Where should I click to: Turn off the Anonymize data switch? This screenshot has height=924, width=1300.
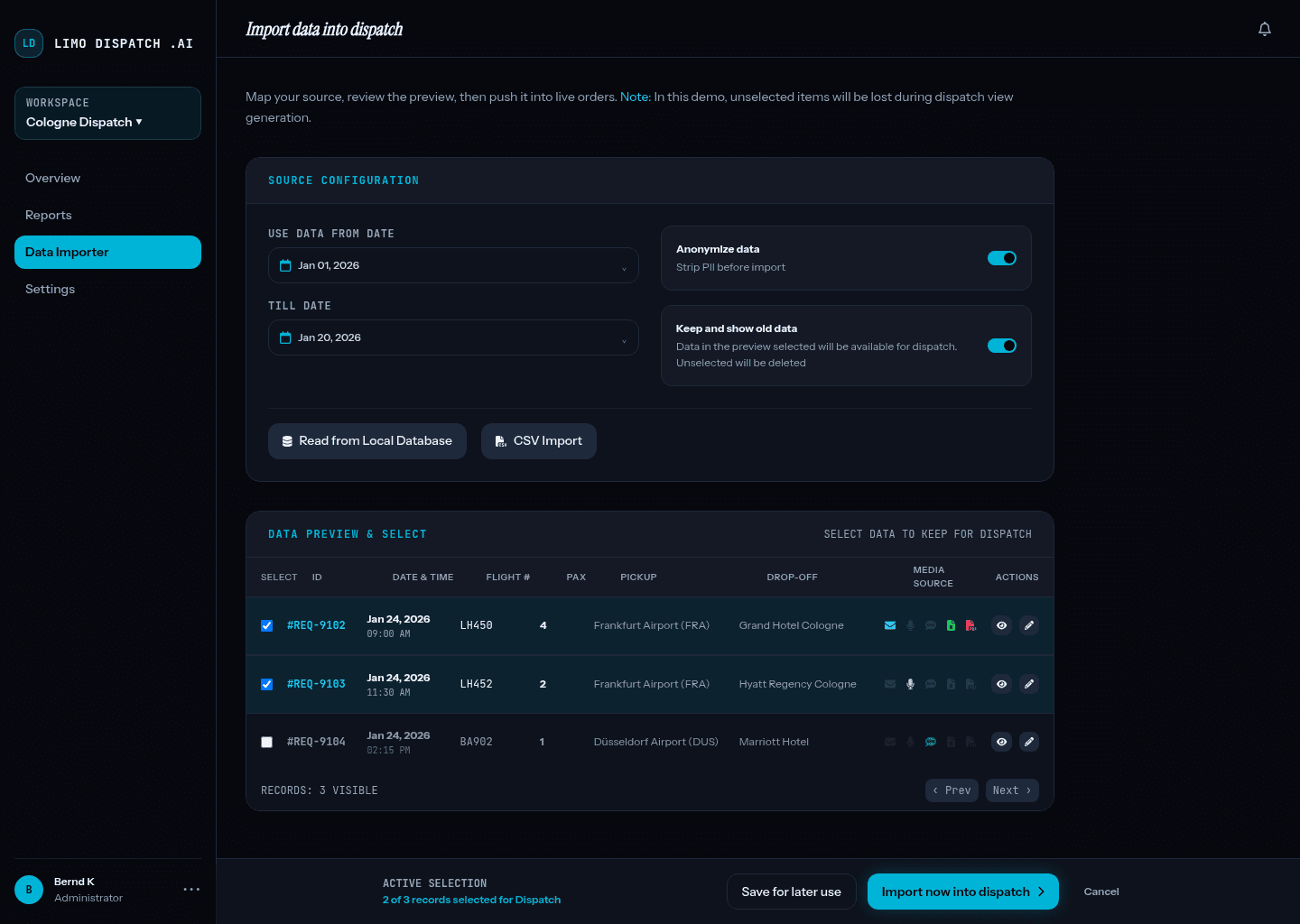pos(1002,258)
